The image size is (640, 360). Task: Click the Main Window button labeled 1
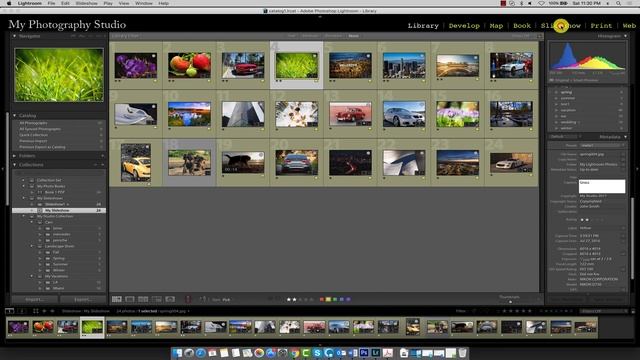pyautogui.click(x=9, y=311)
